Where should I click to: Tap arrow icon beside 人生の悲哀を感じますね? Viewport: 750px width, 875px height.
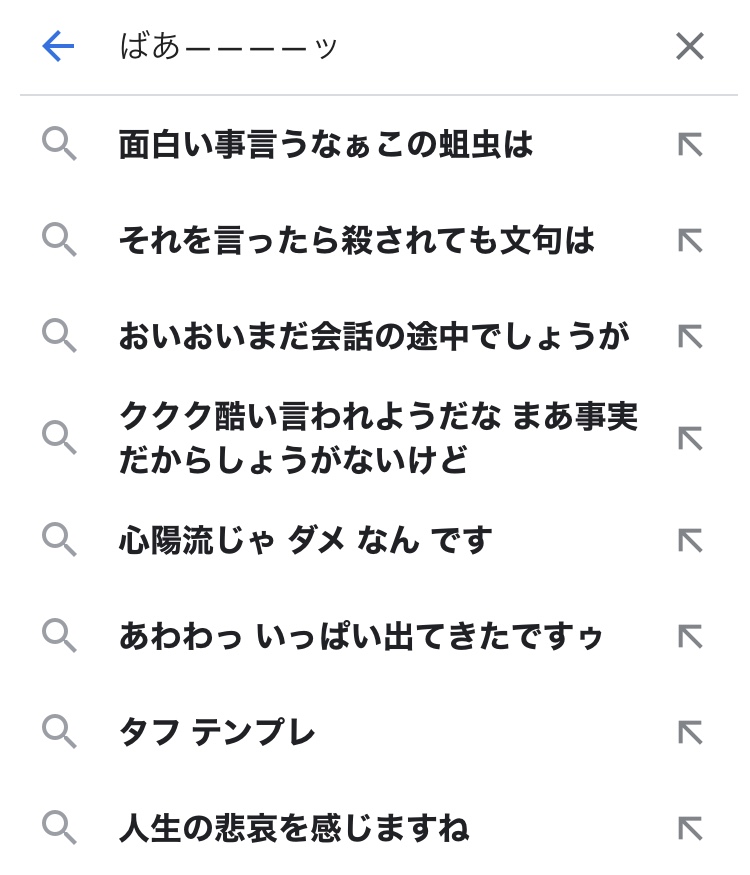click(689, 828)
